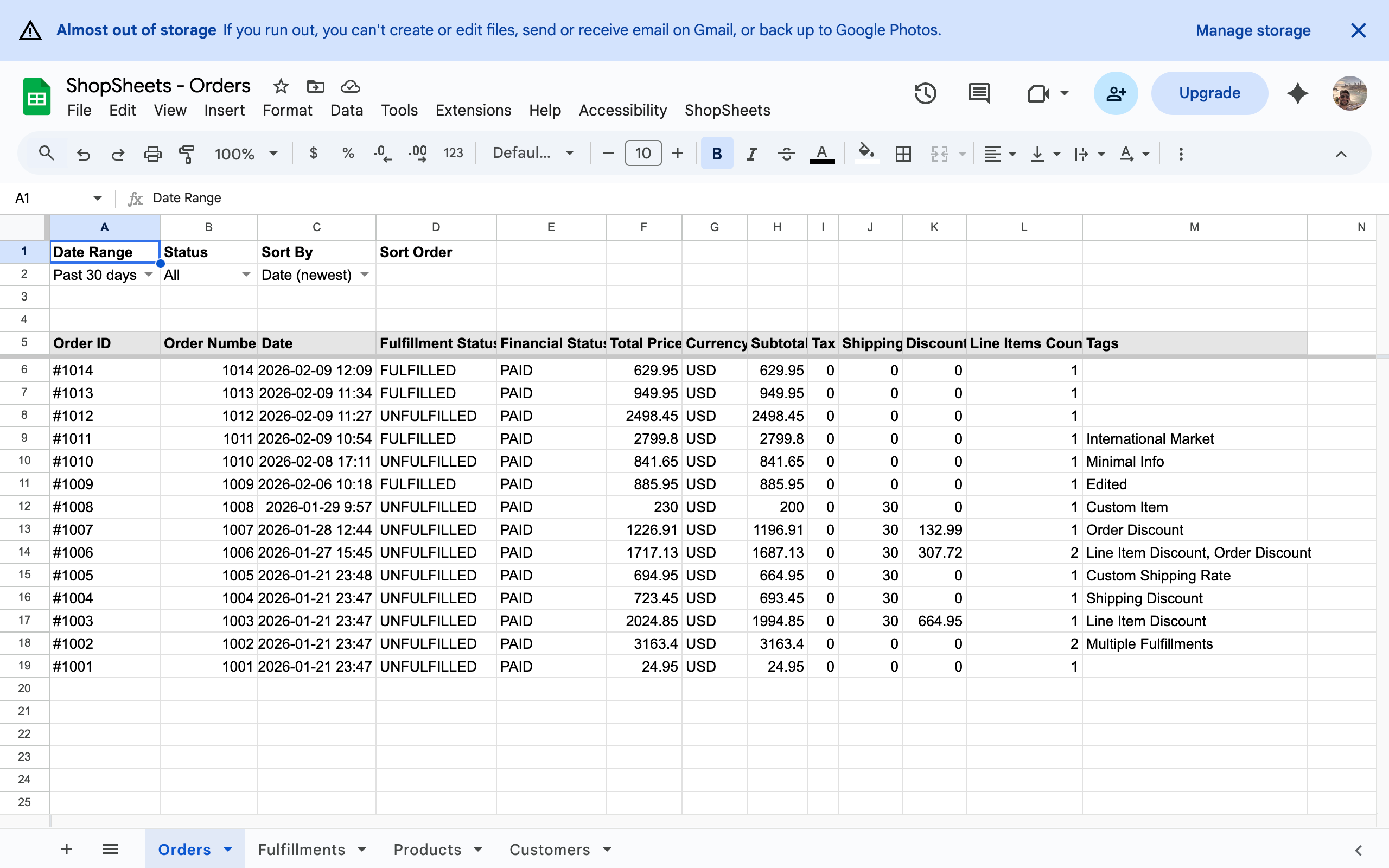The image size is (1389, 868).
Task: Open the Extensions menu
Action: (473, 110)
